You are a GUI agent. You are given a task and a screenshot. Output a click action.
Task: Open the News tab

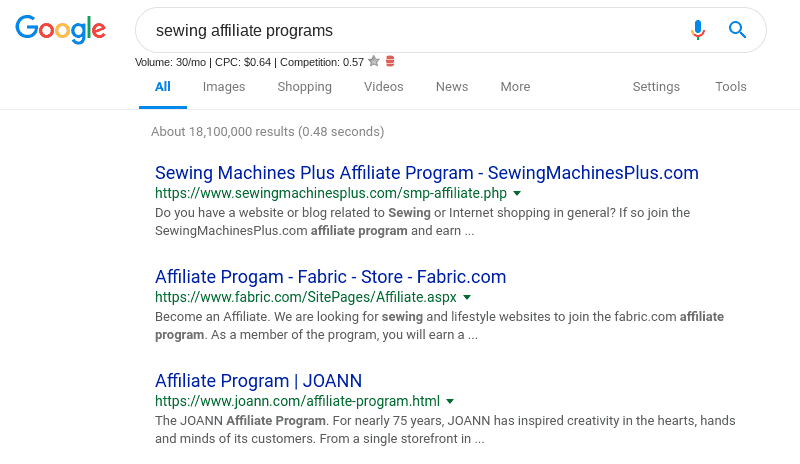pos(452,87)
